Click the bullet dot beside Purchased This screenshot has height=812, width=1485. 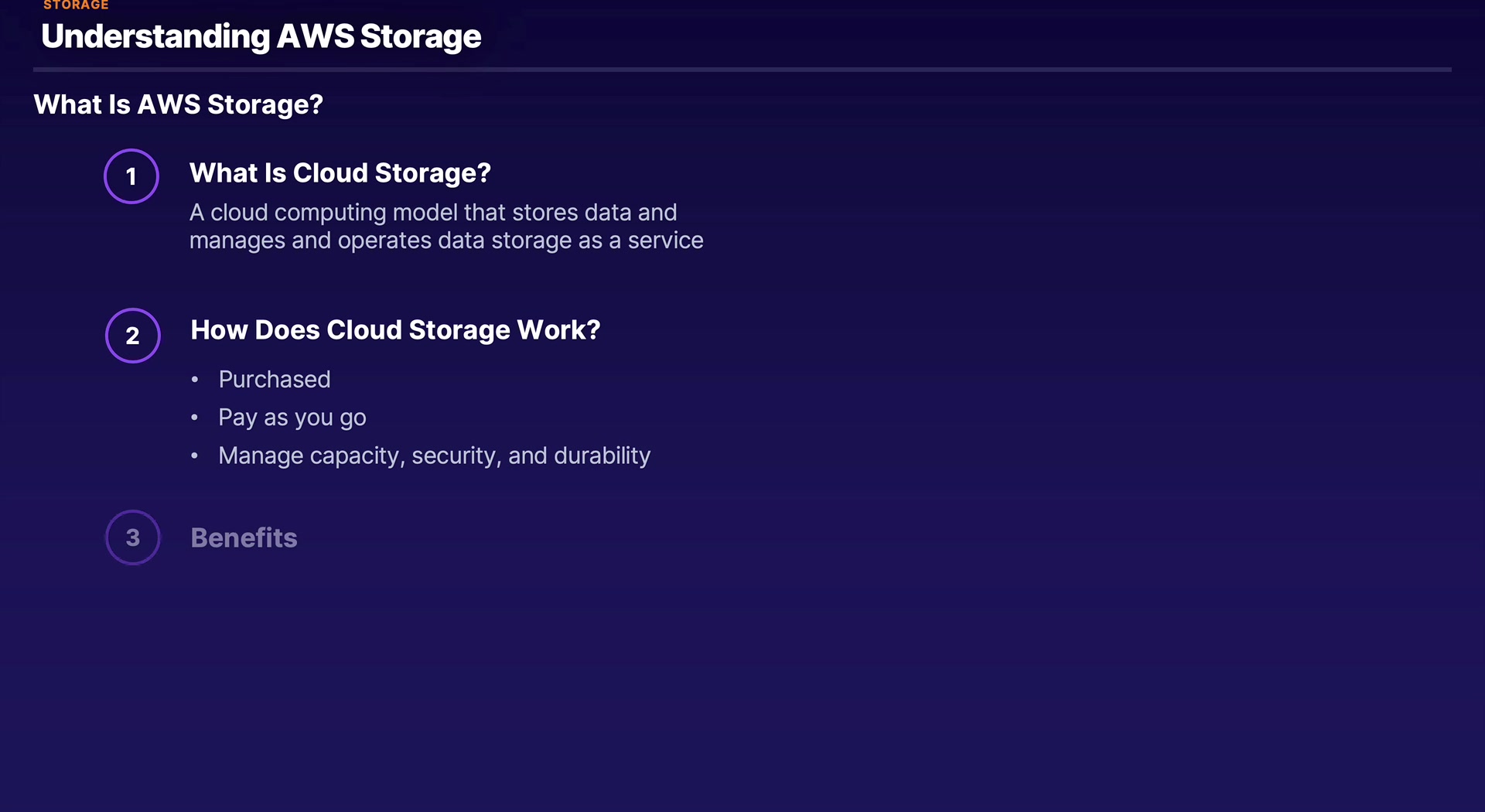point(195,380)
